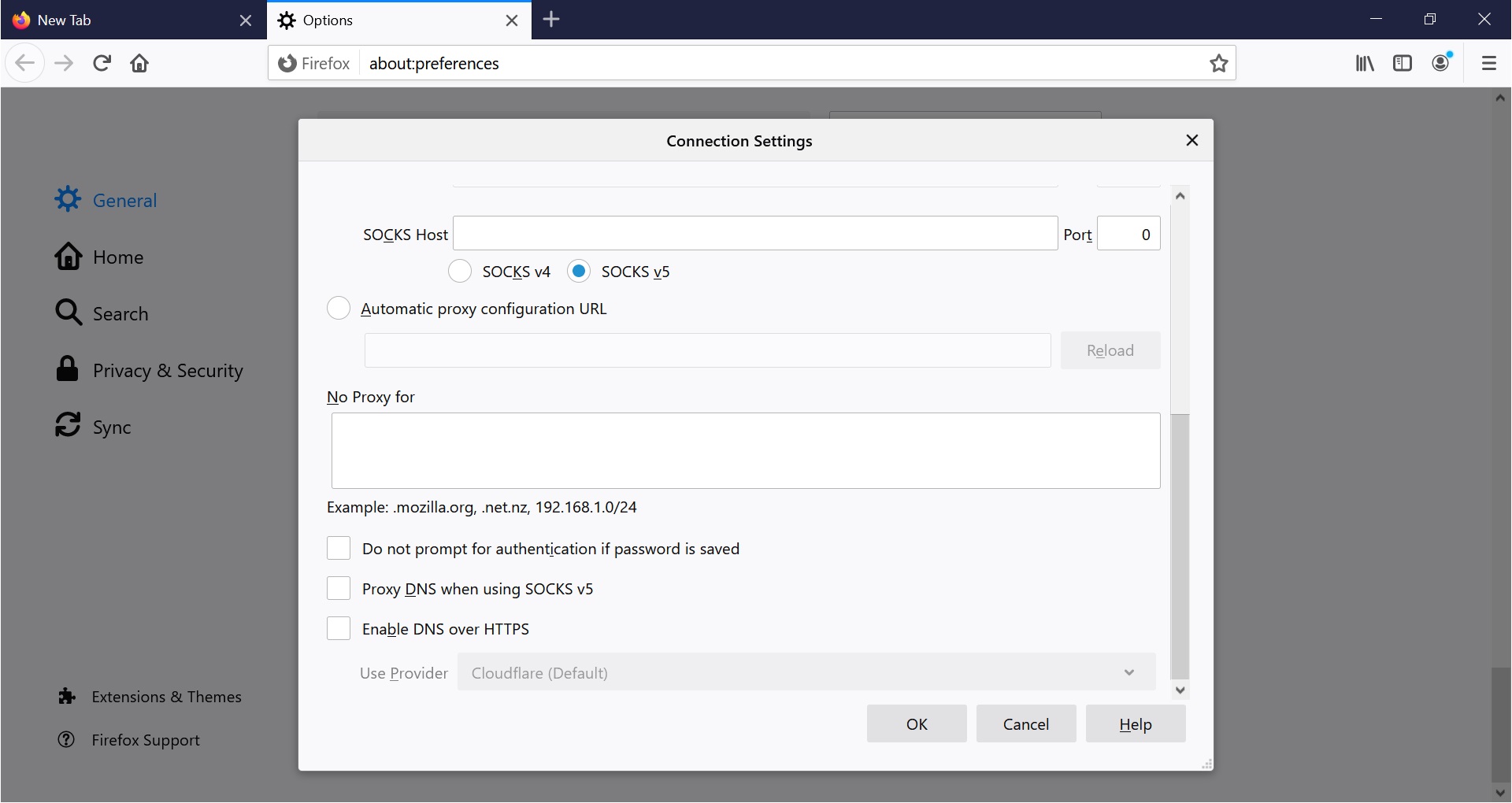Click the Search magnifier icon in sidebar
Viewport: 1512px width, 803px height.
click(x=68, y=313)
